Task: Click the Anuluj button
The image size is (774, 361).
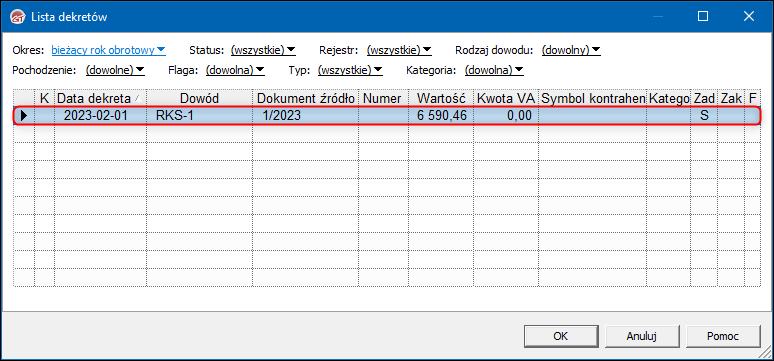Action: (x=641, y=336)
